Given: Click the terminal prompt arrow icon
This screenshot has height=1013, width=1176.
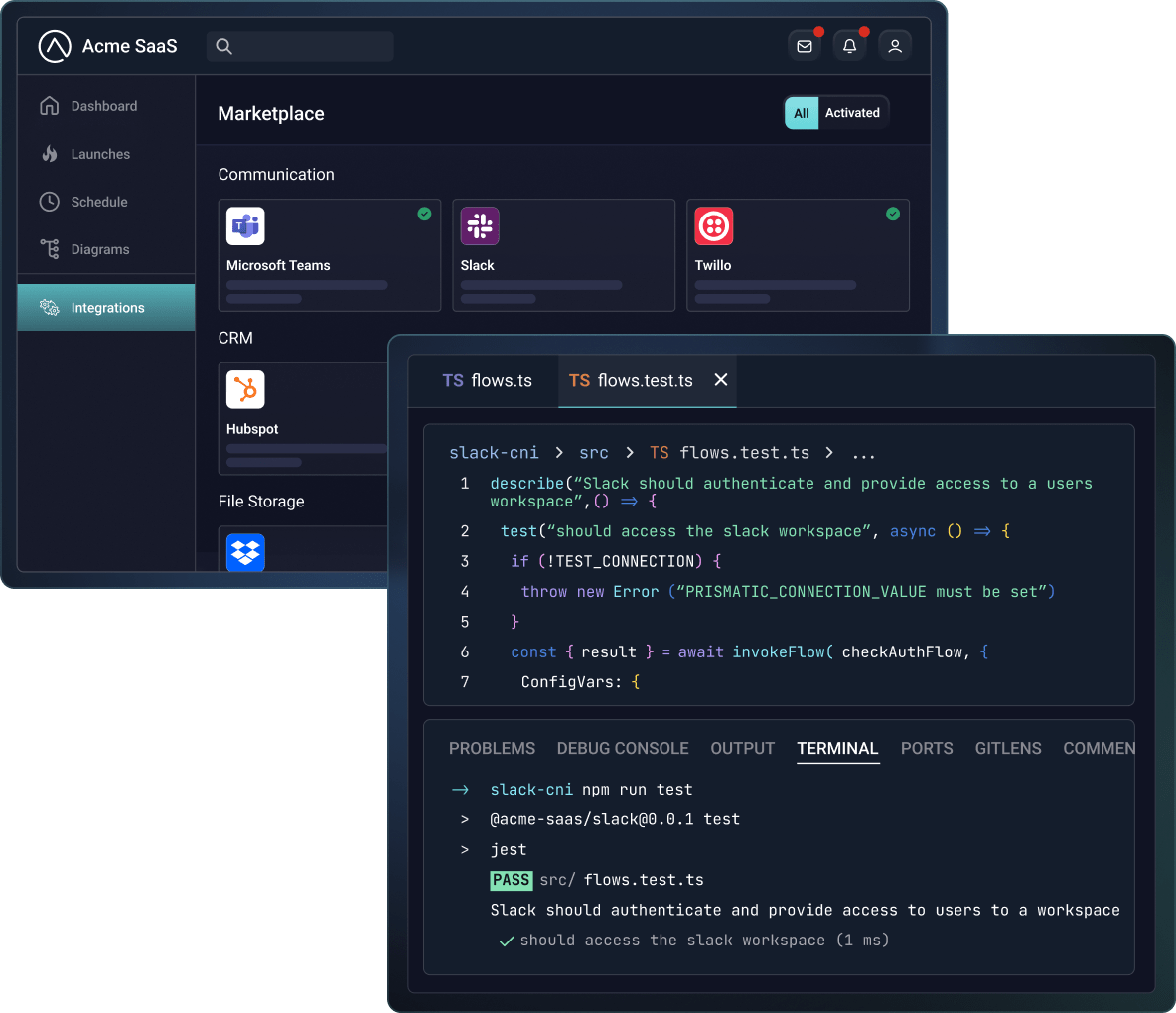Looking at the screenshot, I should coord(461,790).
